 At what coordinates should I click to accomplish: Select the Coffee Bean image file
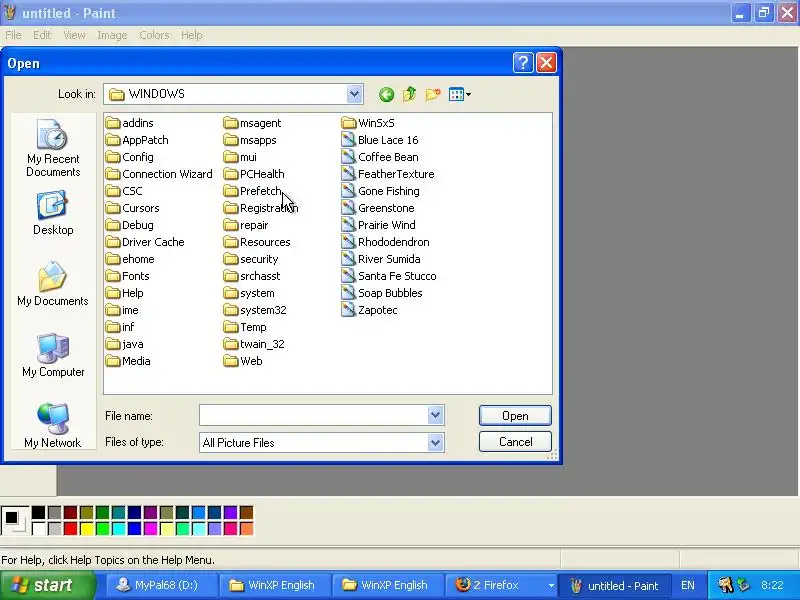[x=380, y=157]
